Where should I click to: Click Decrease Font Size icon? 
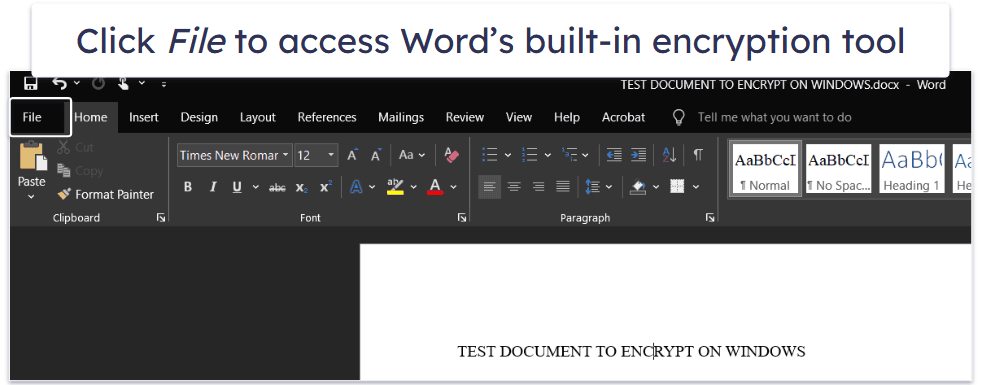(x=376, y=155)
